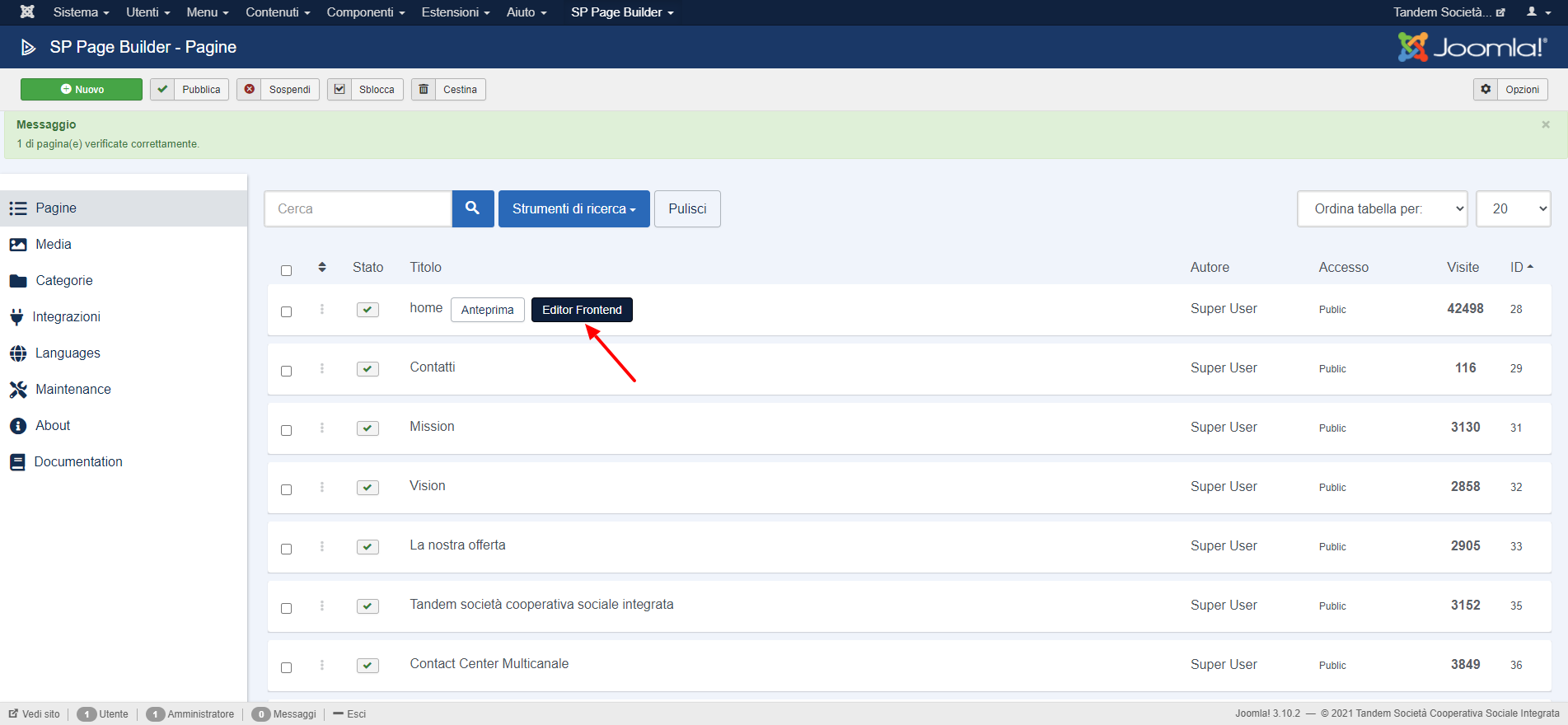Screen dimensions: 1568x725
Task: Open the Ordina tabella per dropdown
Action: [1382, 209]
